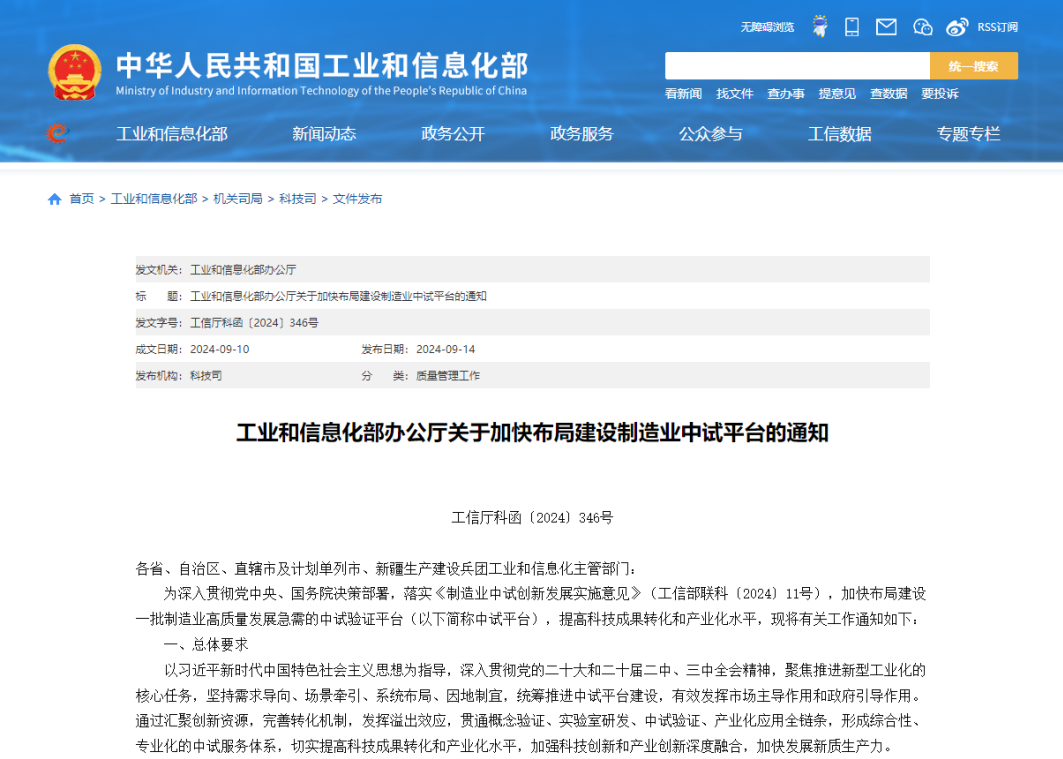Screen dimensions: 1063x759
Task: Open Weibo page via the Weibo icon
Action: coord(957,27)
